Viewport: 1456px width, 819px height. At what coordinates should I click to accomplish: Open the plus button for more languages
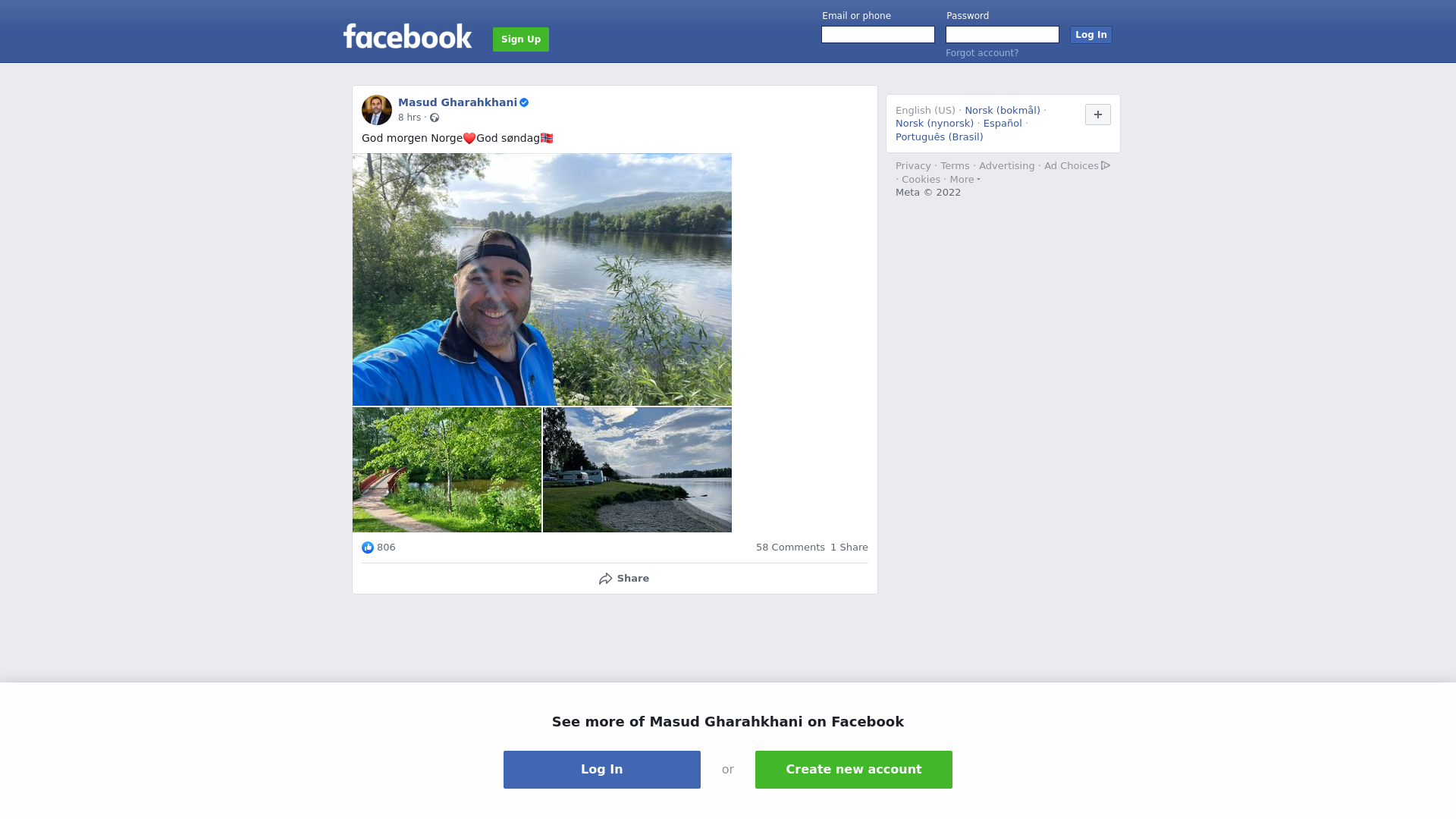coord(1098,115)
